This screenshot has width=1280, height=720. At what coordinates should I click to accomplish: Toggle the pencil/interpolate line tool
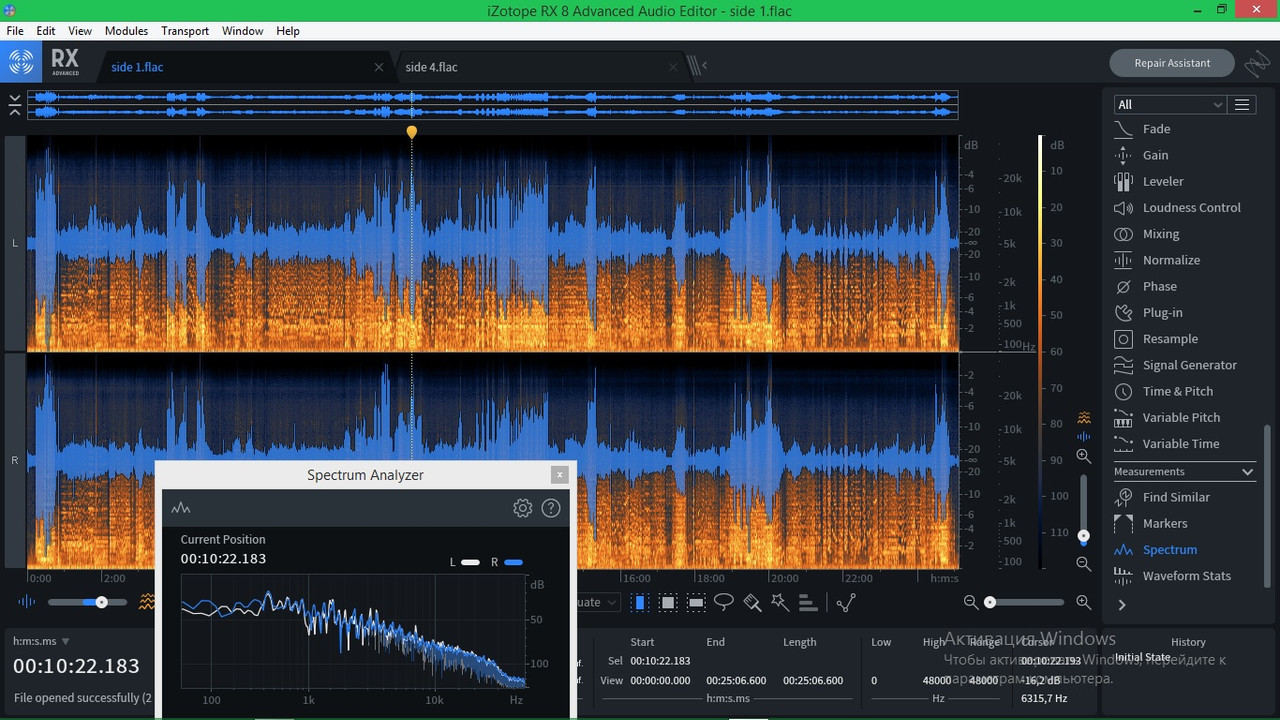[846, 602]
